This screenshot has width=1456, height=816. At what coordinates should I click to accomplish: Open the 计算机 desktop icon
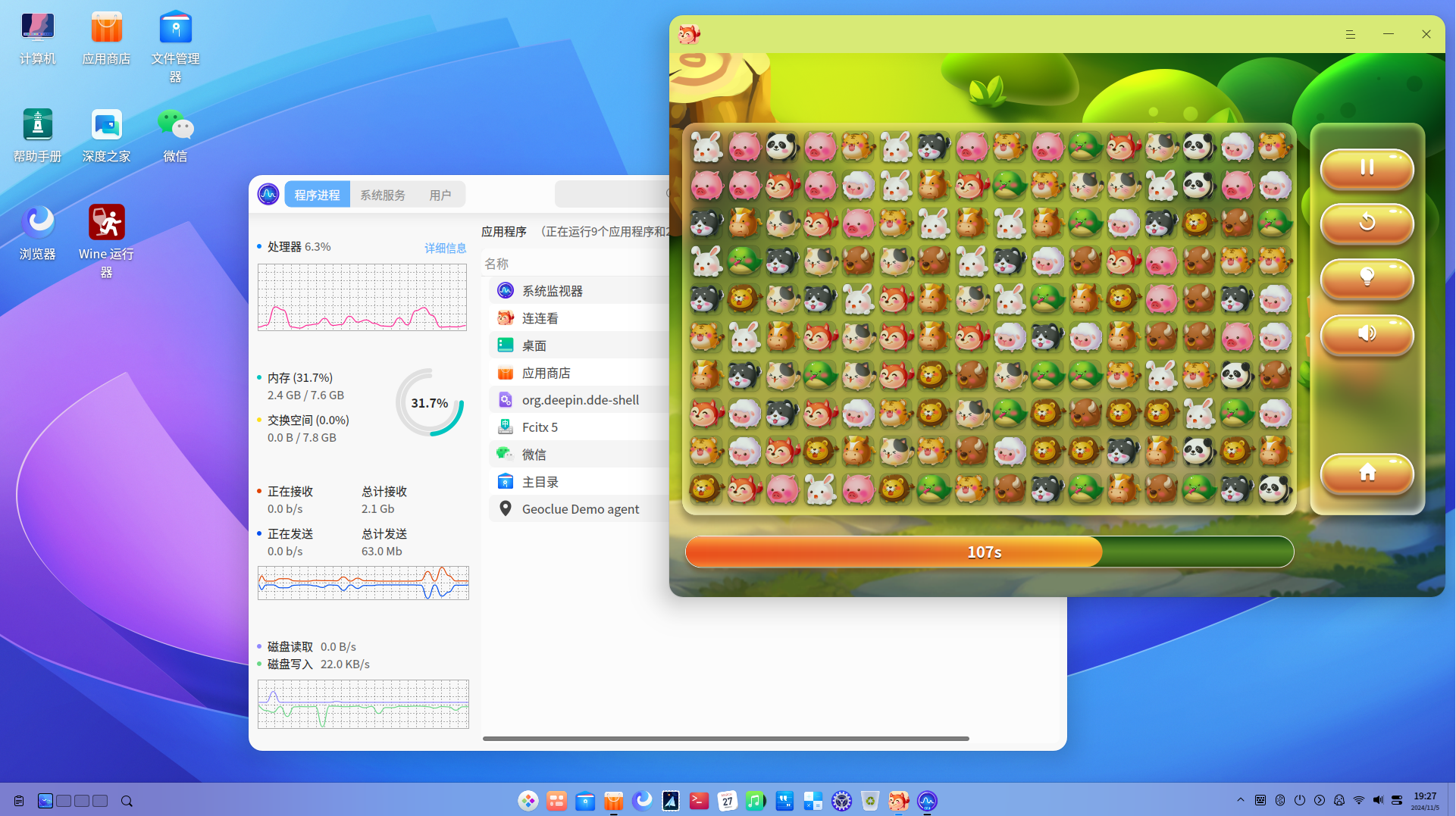(x=37, y=39)
